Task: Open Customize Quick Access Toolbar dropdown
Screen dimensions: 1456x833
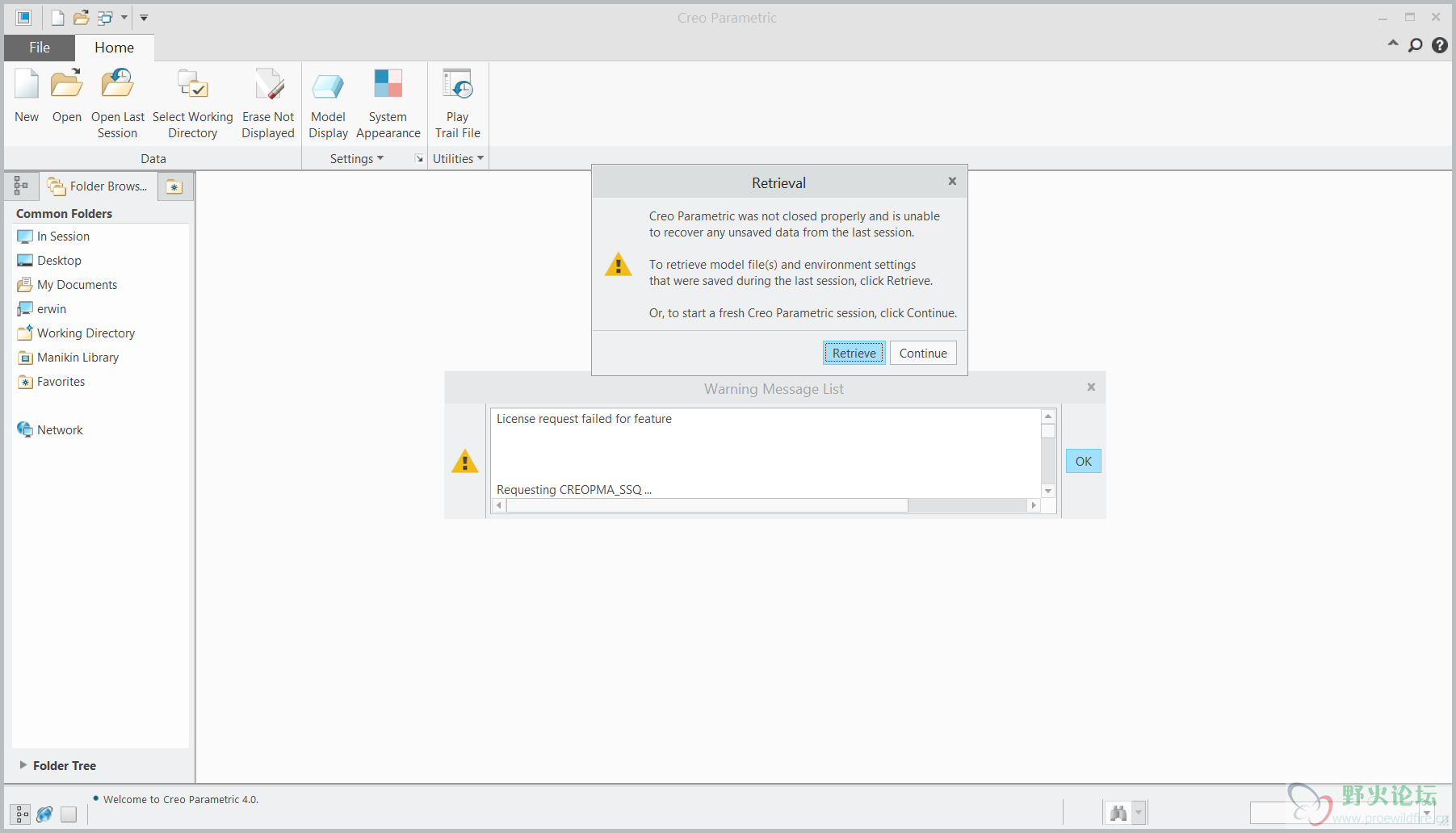Action: (144, 17)
